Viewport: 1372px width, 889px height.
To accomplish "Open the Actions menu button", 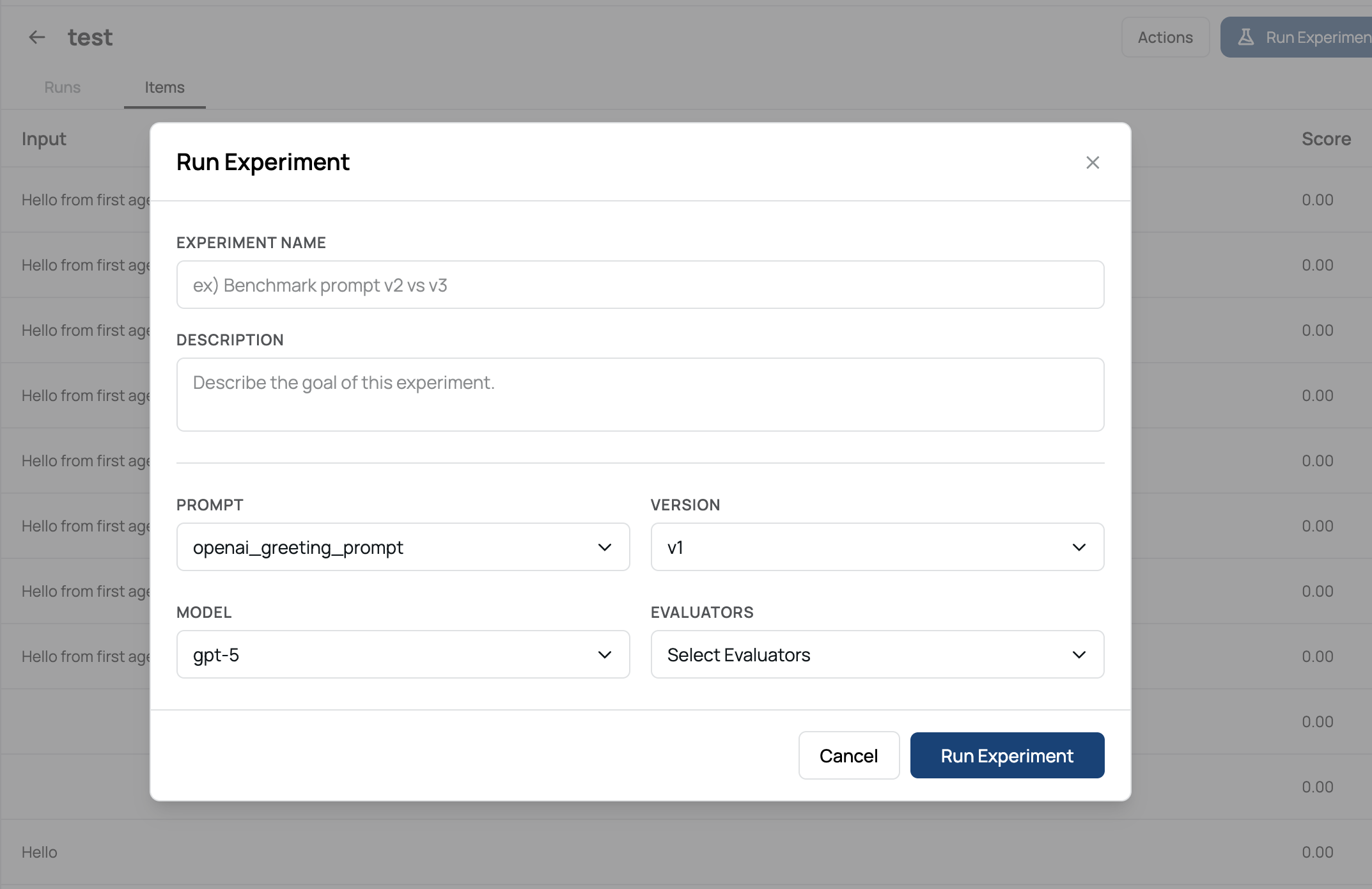I will (1165, 38).
